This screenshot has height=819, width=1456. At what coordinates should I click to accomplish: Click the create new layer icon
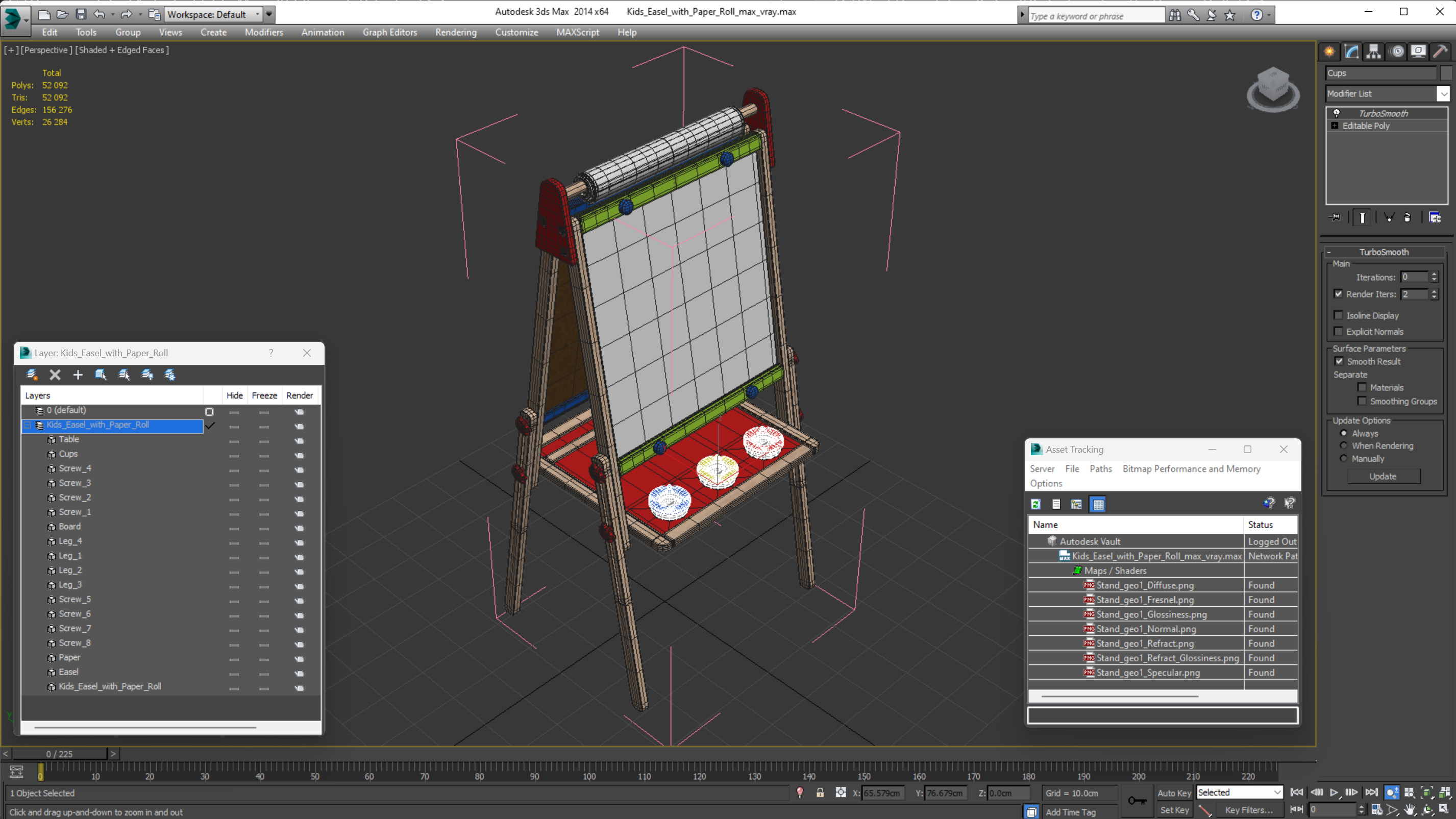pyautogui.click(x=32, y=375)
